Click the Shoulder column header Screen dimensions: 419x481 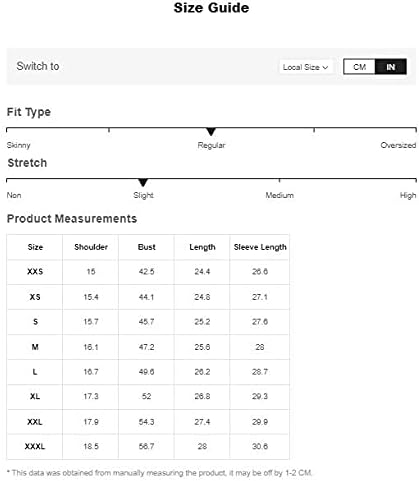(x=91, y=247)
